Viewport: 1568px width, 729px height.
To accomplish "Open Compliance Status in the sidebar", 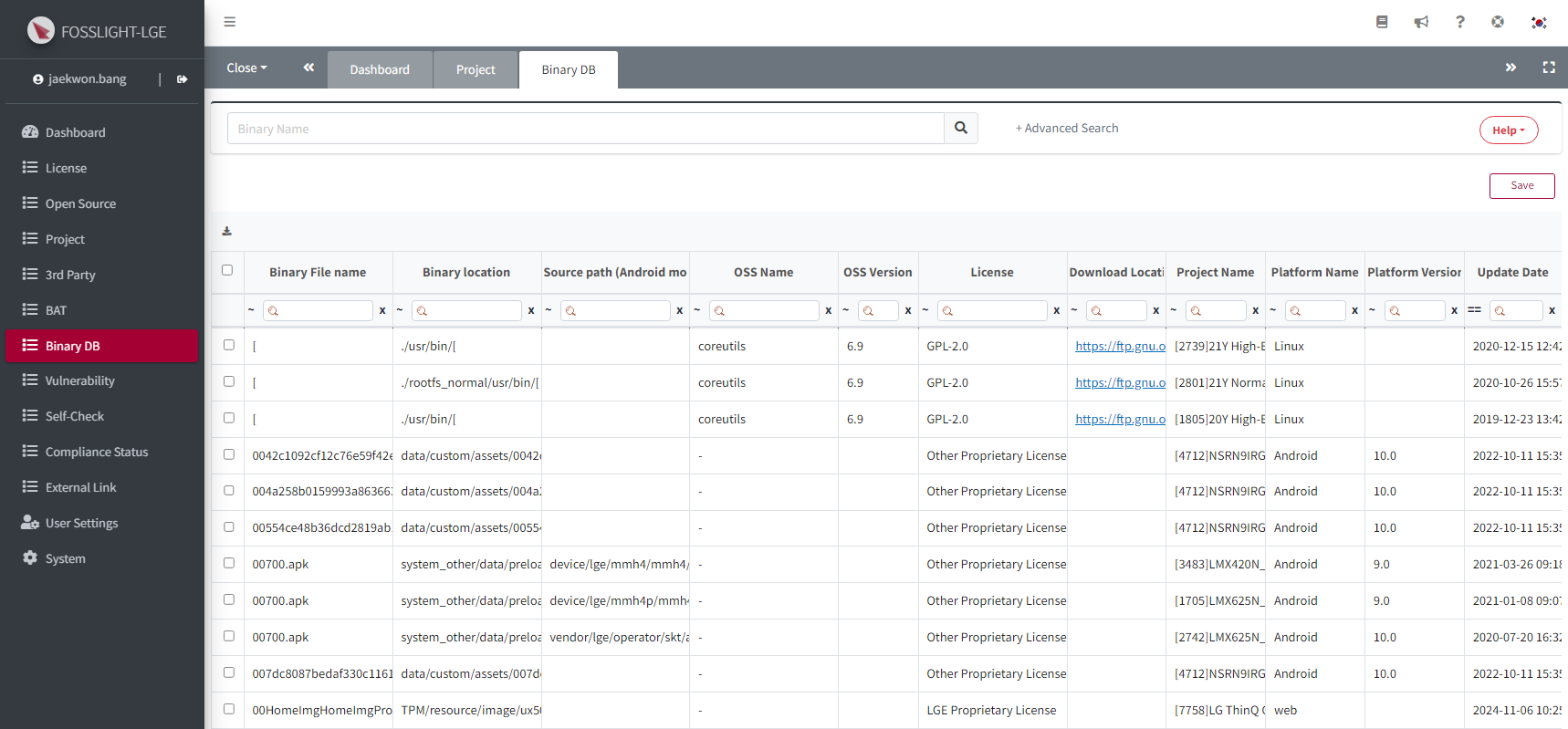I will pyautogui.click(x=102, y=452).
